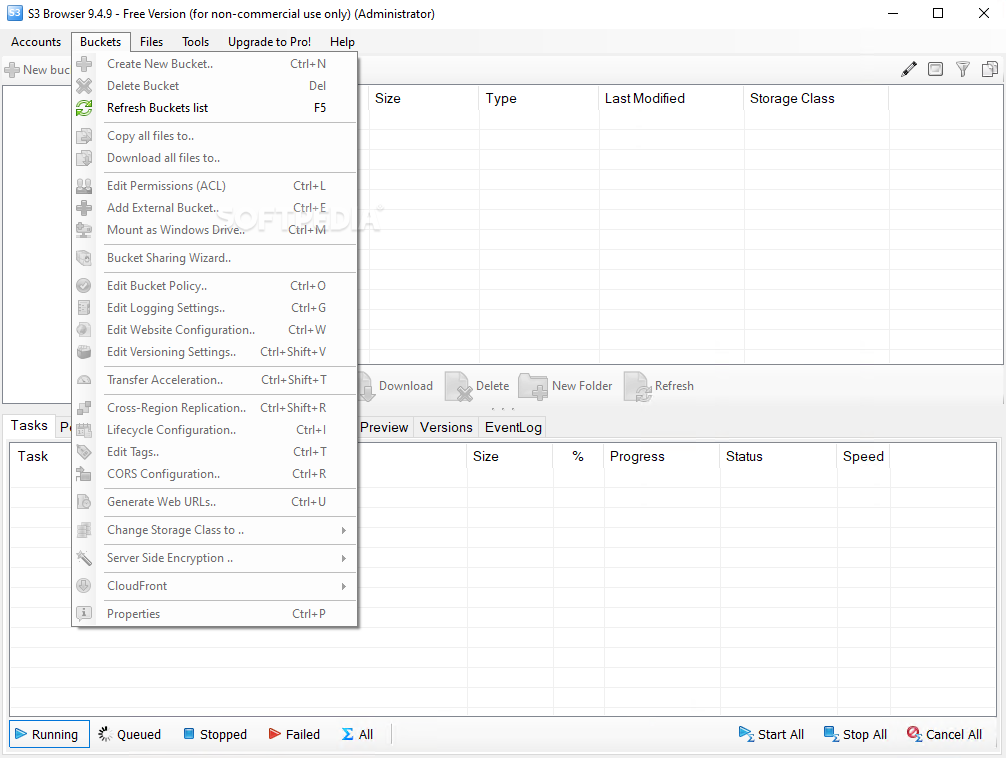Image resolution: width=1006 pixels, height=758 pixels.
Task: Select the Refresh Buckets list menu entry
Action: coord(216,108)
